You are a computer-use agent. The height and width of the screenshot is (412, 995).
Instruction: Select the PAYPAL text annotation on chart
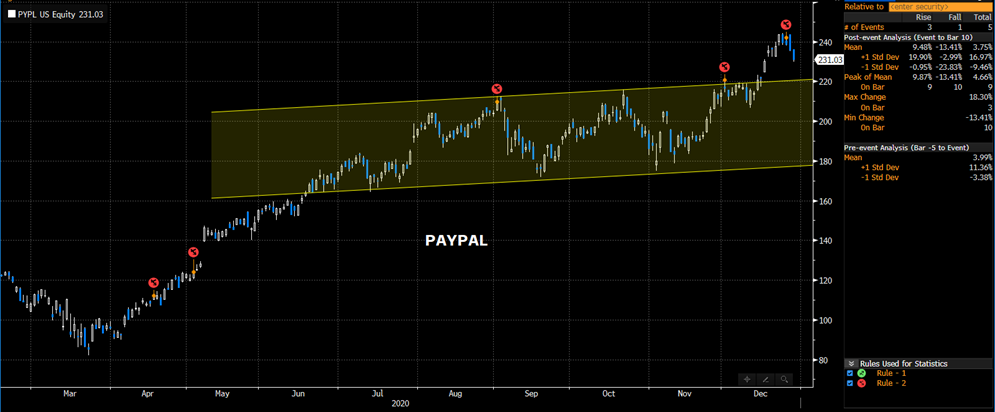point(456,241)
